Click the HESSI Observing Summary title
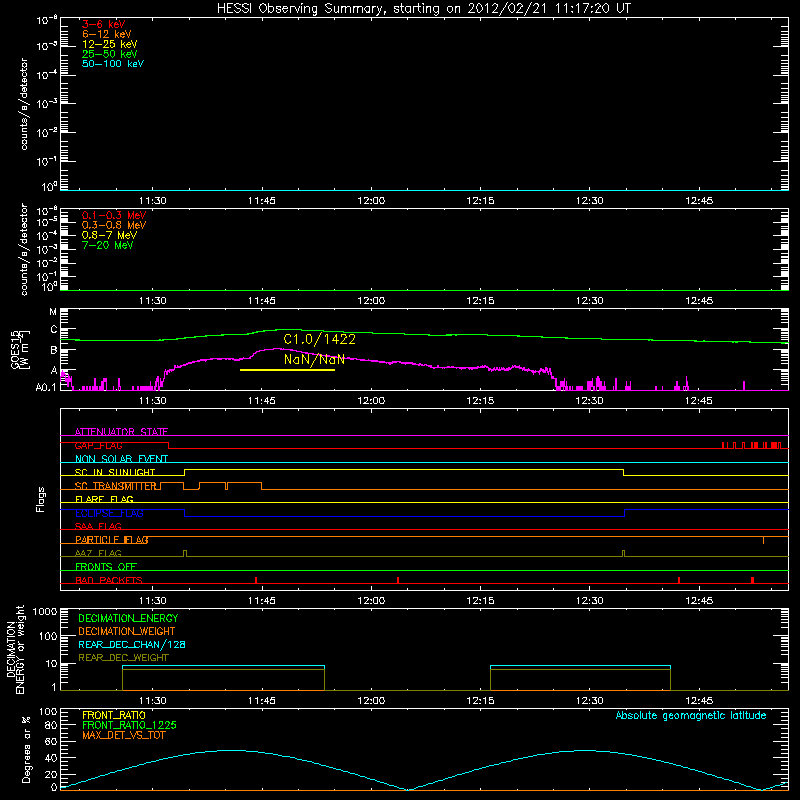This screenshot has height=800, width=800. 423,8
